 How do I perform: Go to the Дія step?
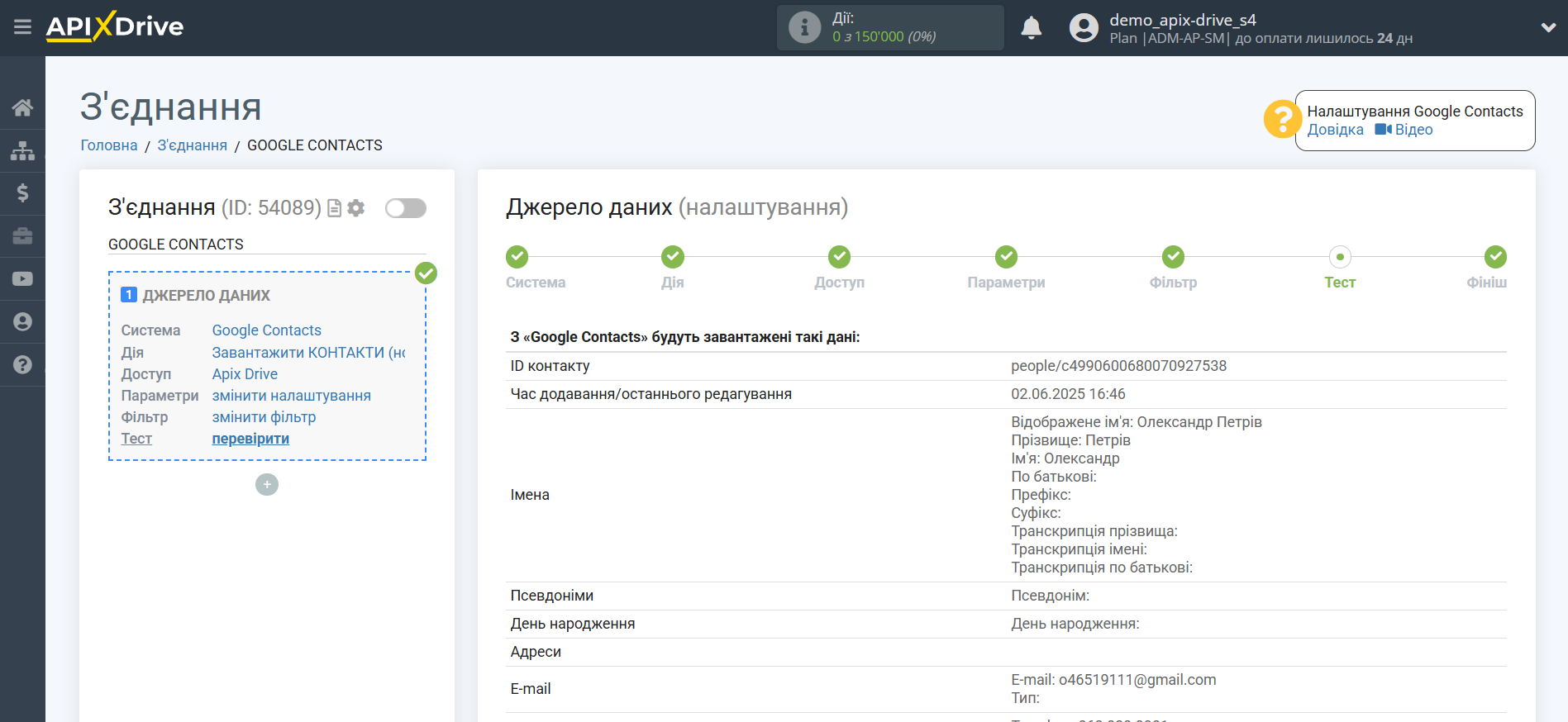[x=673, y=257]
